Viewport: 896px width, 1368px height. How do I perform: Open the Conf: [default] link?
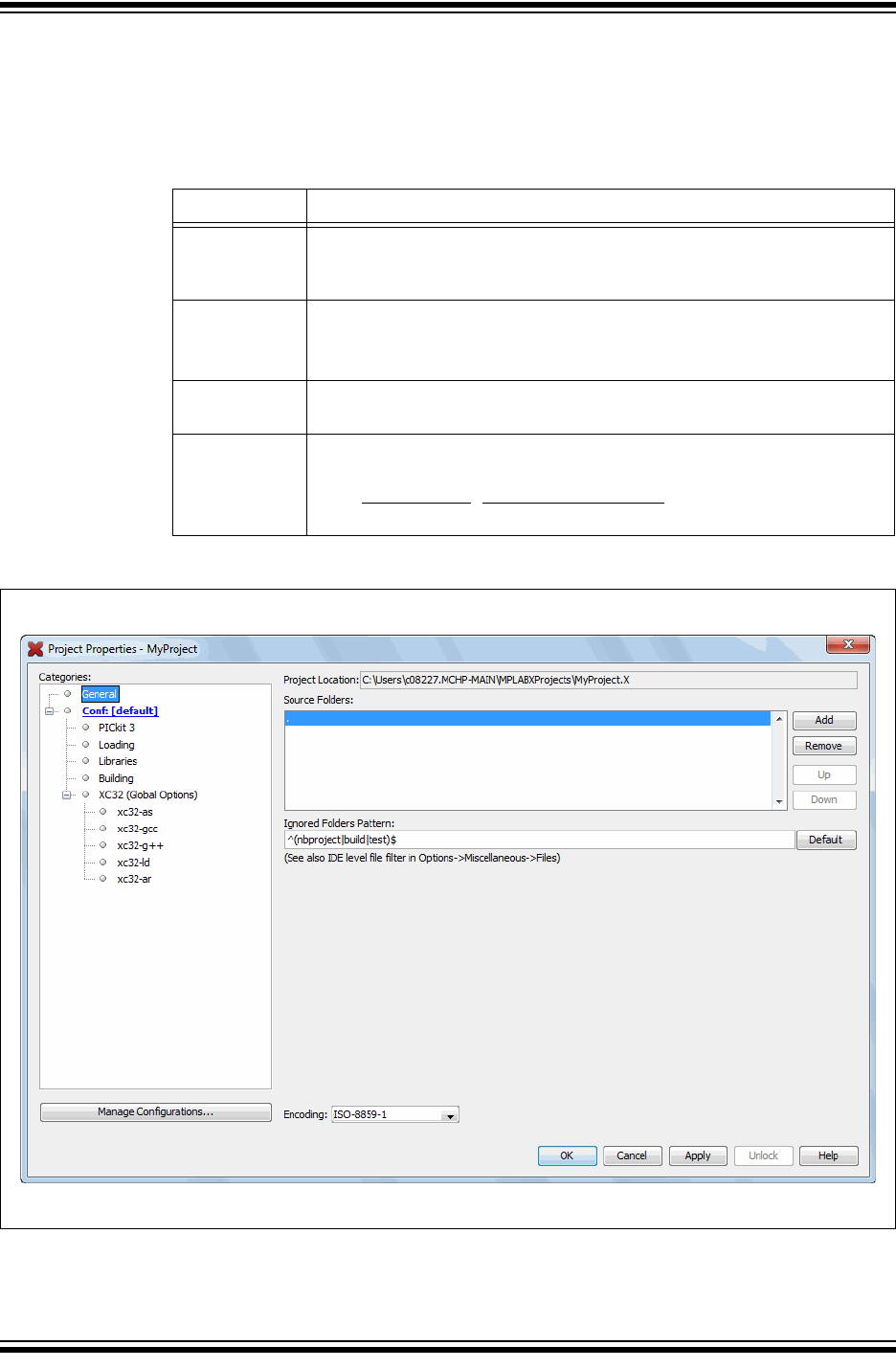click(120, 711)
